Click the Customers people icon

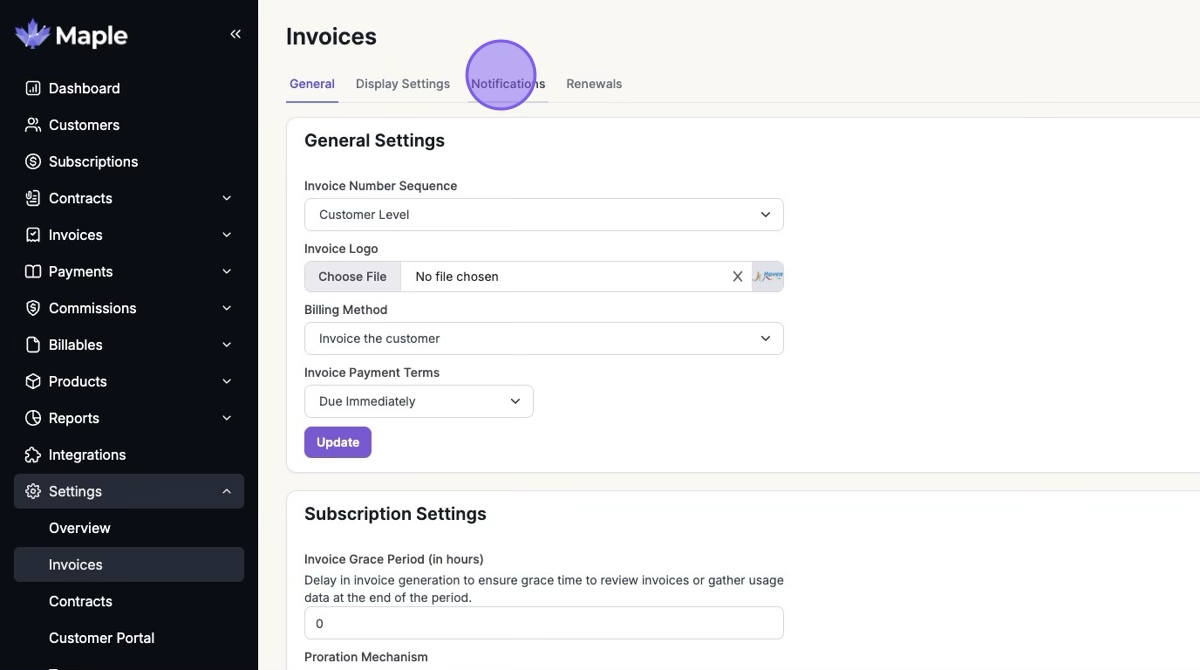[x=33, y=125]
